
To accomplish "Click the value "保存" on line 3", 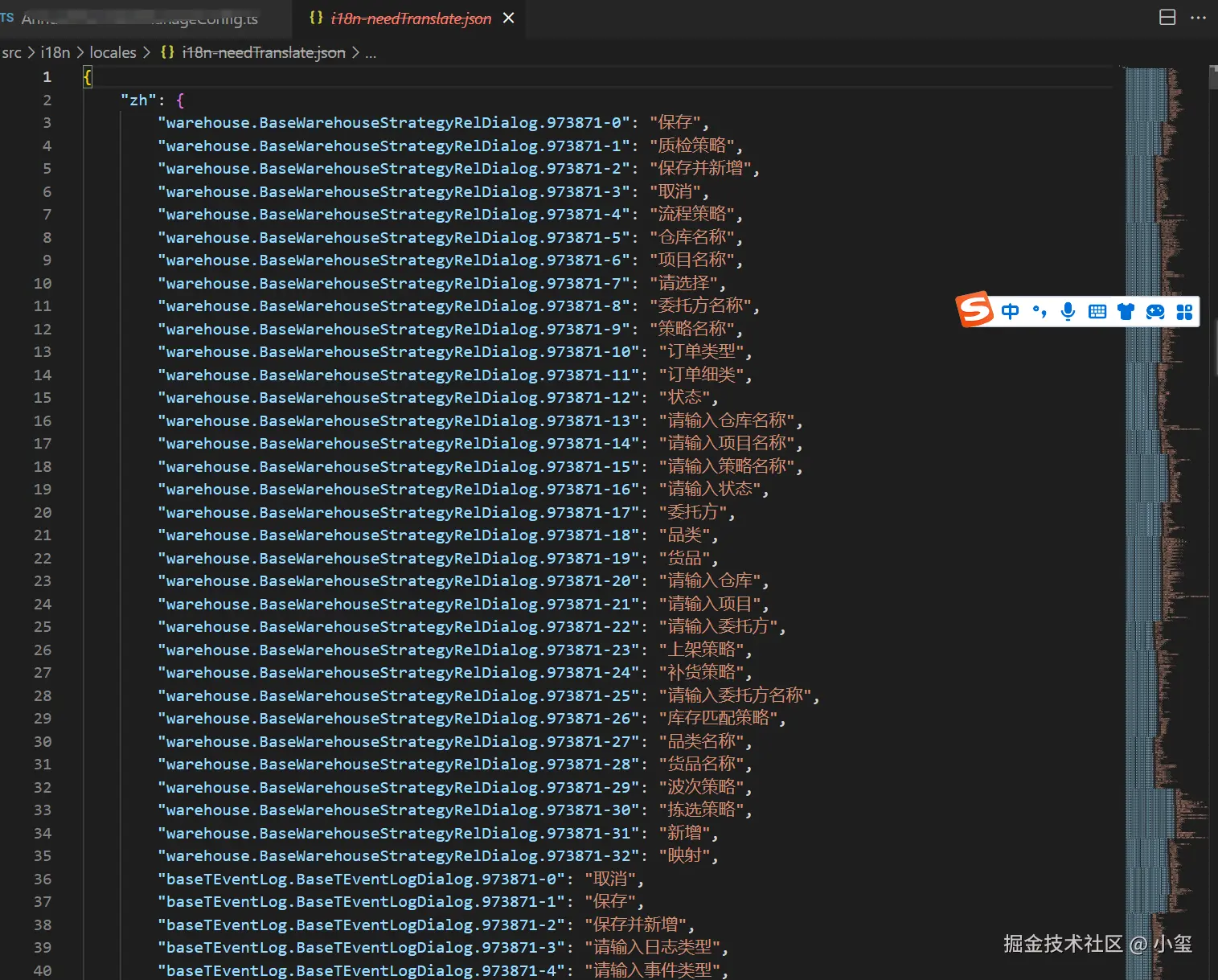I will tap(675, 123).
